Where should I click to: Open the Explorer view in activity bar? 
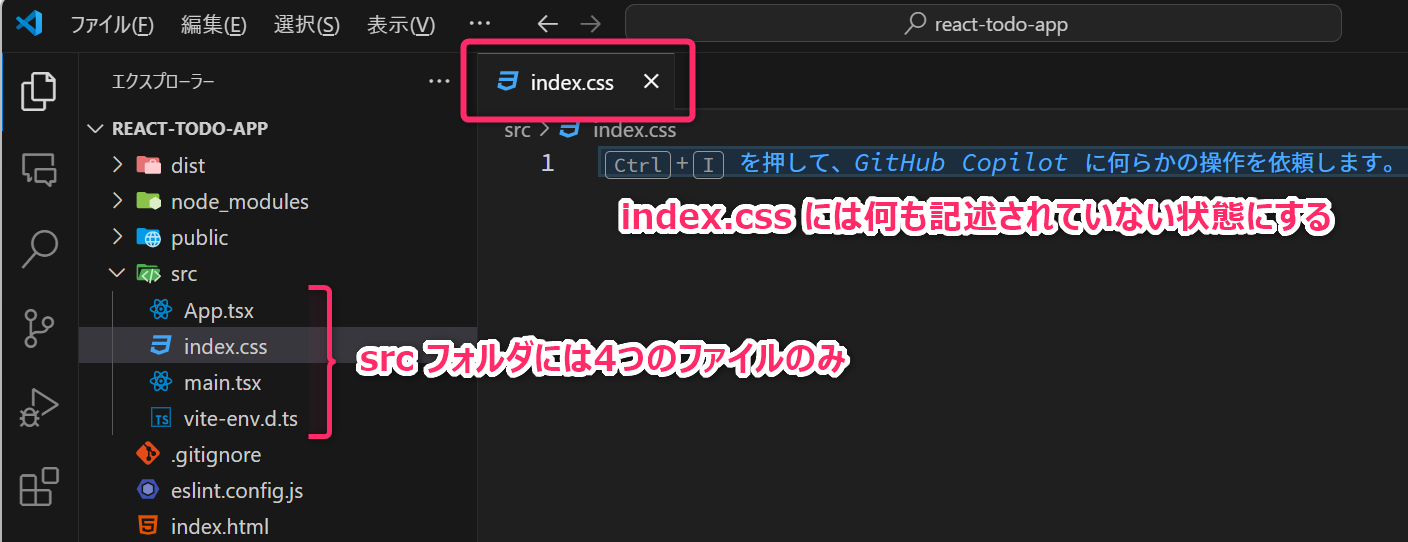point(39,91)
